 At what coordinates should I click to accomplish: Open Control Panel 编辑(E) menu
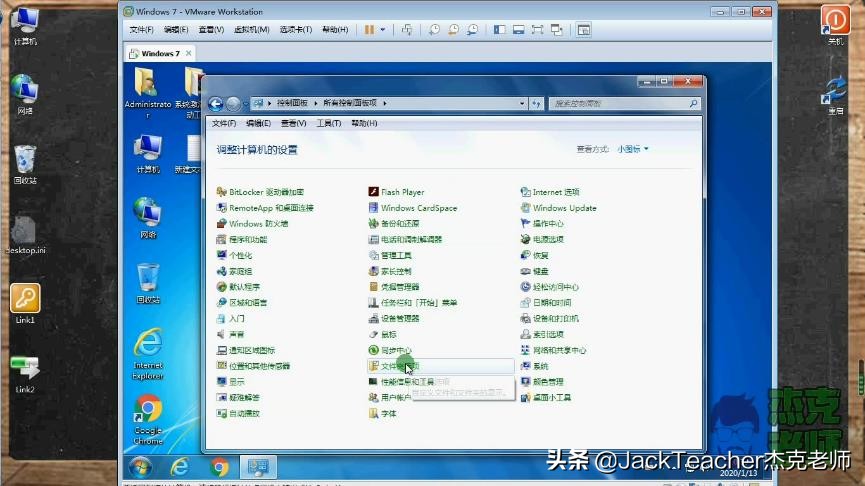258,123
